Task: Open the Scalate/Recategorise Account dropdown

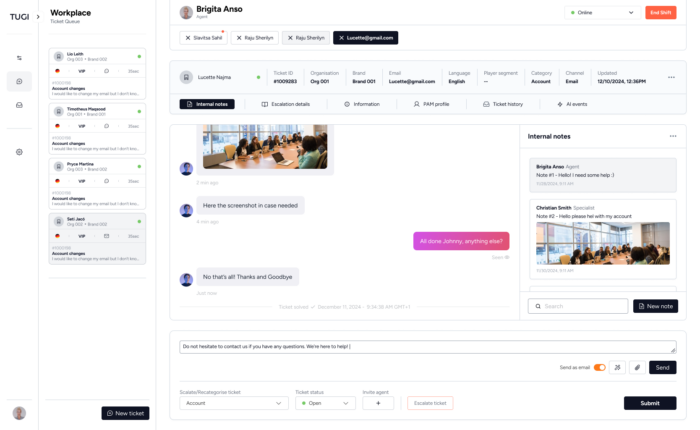Action: coord(234,403)
